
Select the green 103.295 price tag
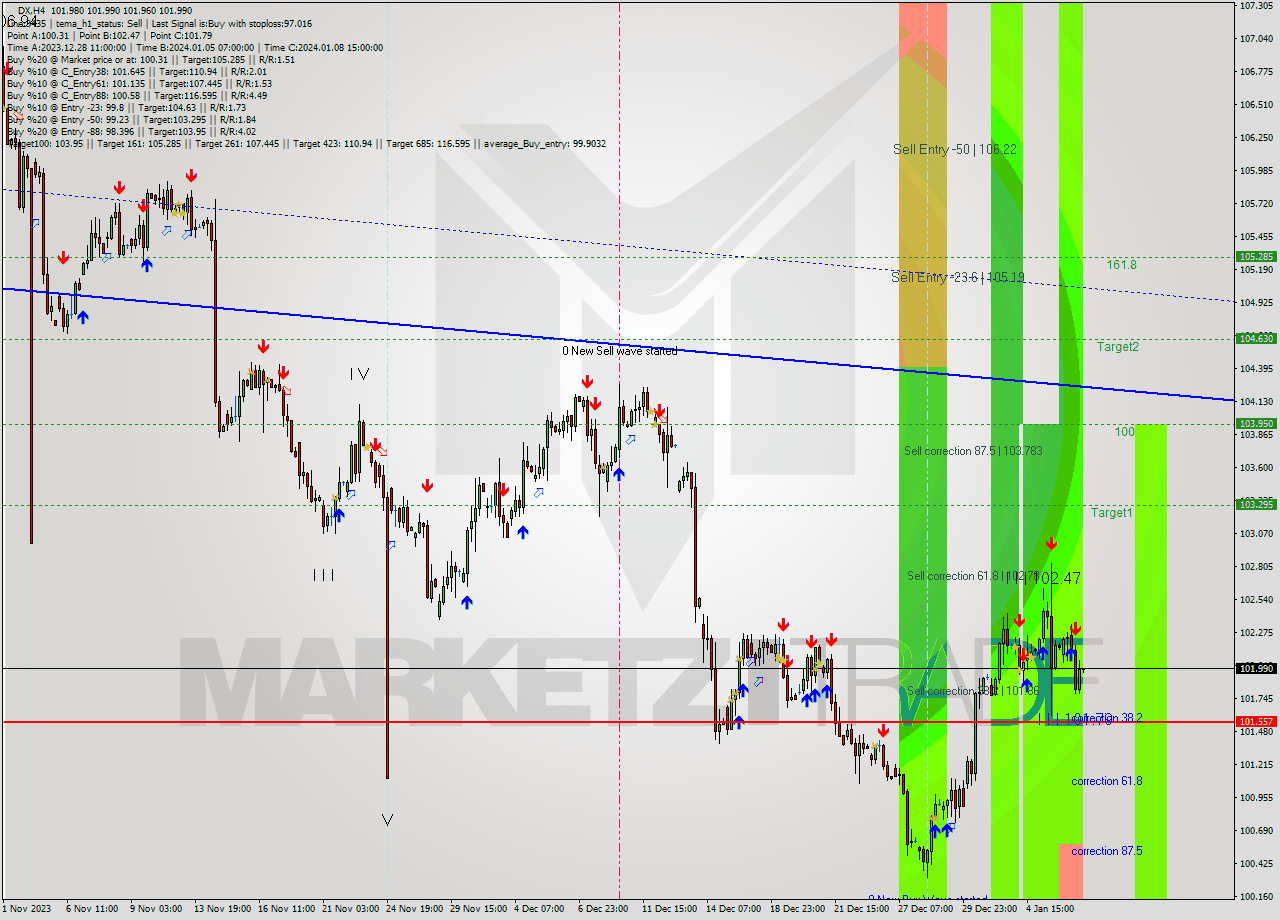click(x=1256, y=505)
